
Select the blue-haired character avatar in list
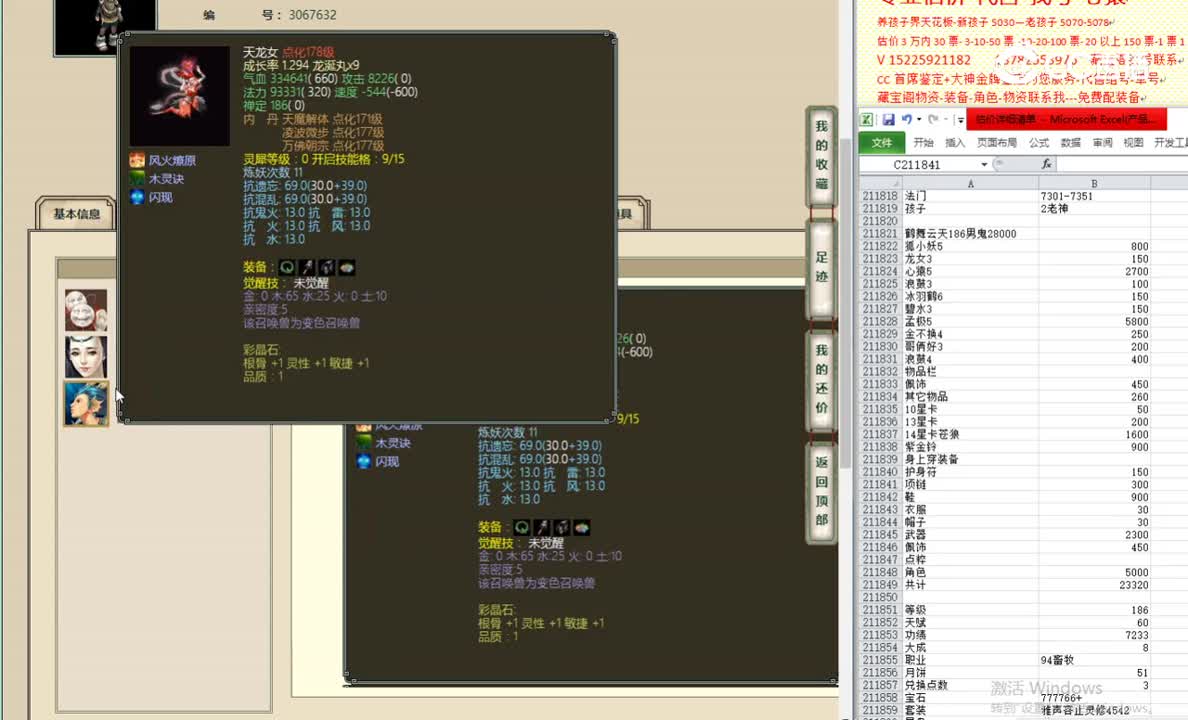point(86,403)
